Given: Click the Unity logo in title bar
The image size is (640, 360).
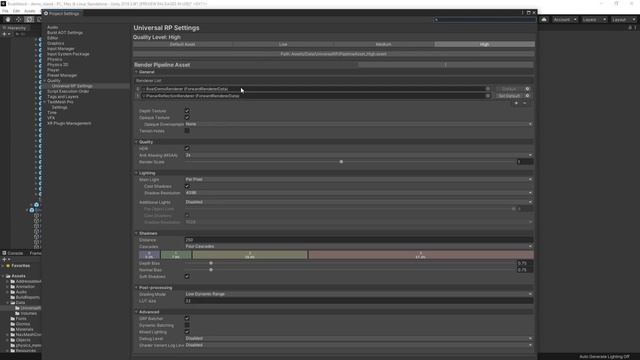Looking at the screenshot, I should tap(3, 4).
